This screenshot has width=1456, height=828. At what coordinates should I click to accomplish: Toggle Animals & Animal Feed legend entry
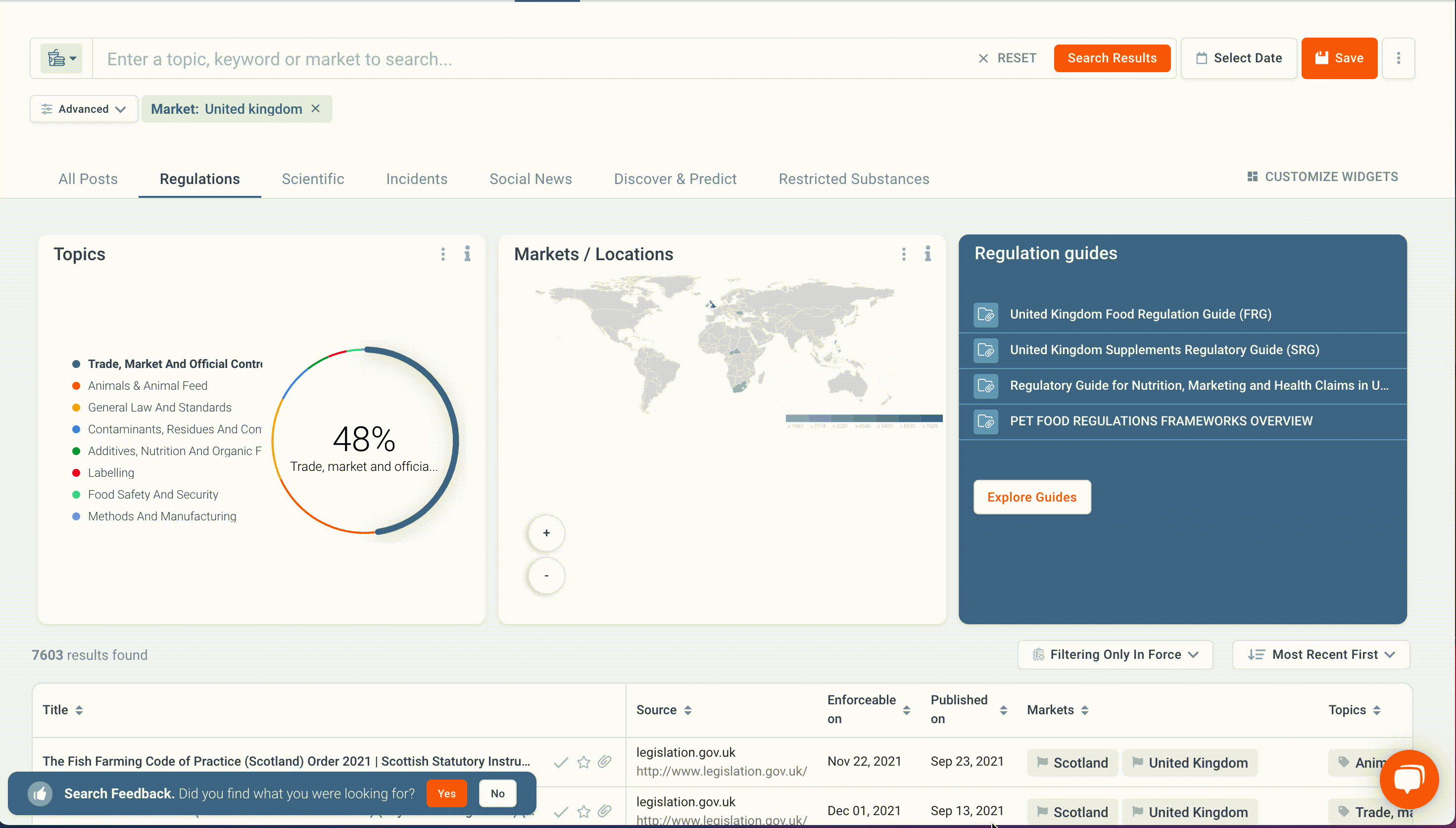[x=147, y=386]
